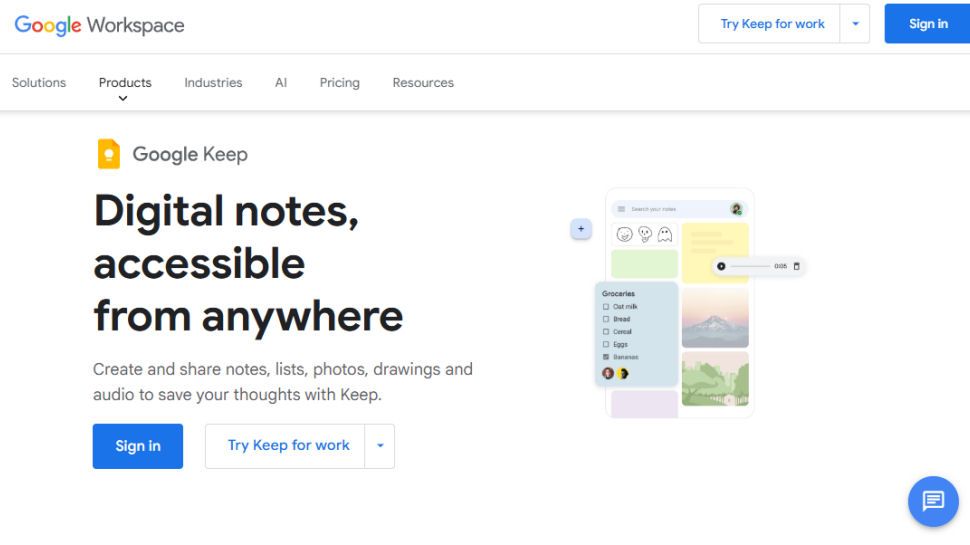970x545 pixels.
Task: Open header Try Keep for work dropdown arrow
Action: tap(855, 24)
